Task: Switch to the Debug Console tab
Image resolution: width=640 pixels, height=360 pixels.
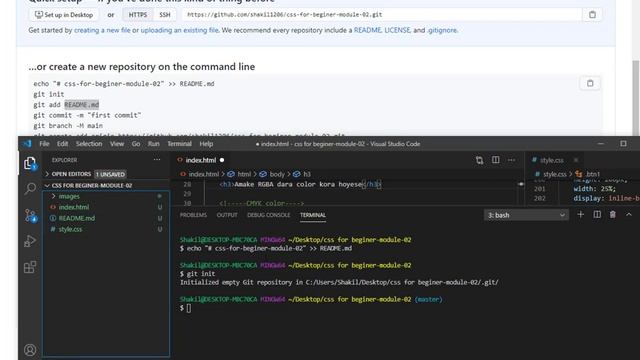Action: pos(268,215)
